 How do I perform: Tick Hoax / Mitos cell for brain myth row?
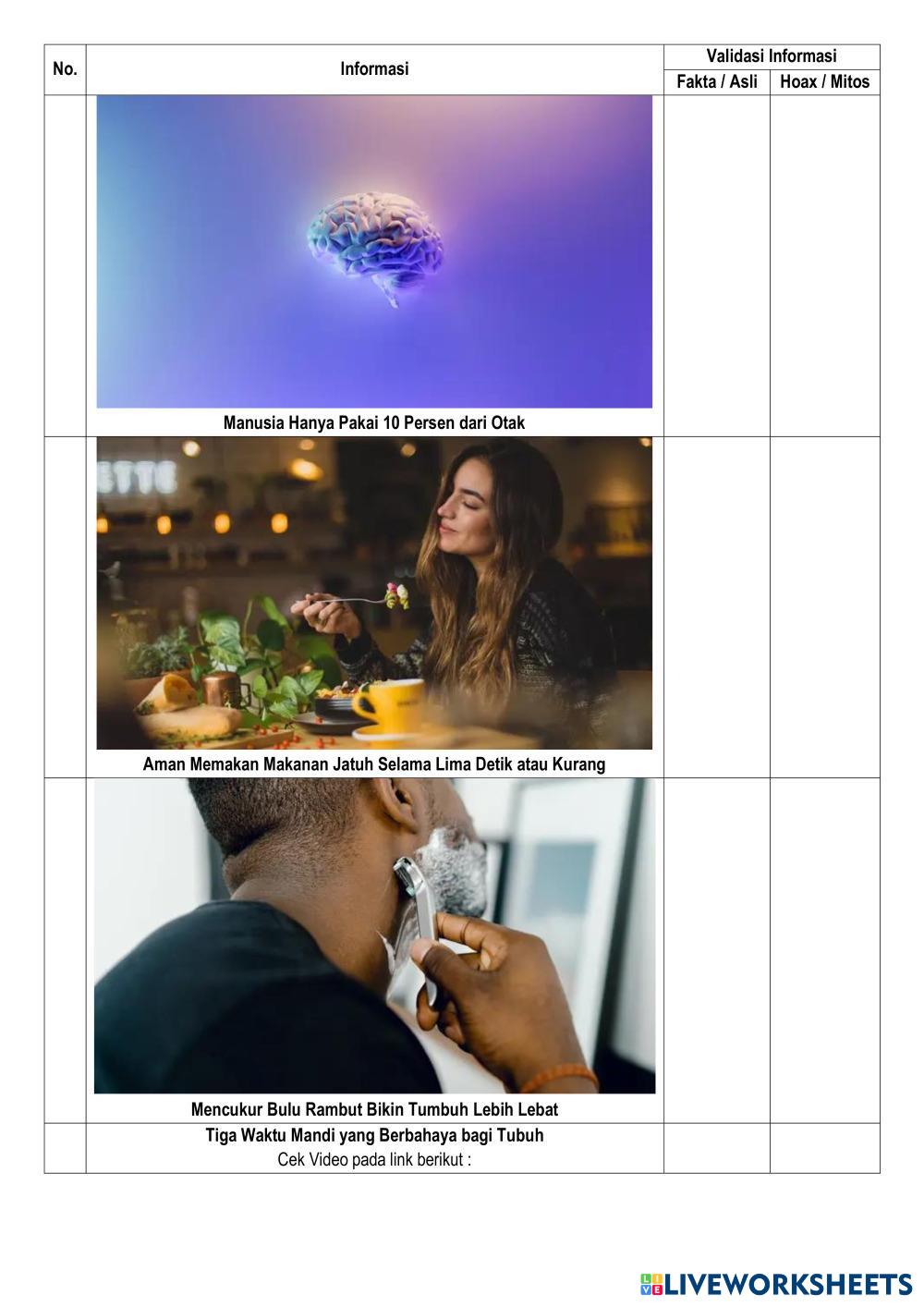(824, 265)
